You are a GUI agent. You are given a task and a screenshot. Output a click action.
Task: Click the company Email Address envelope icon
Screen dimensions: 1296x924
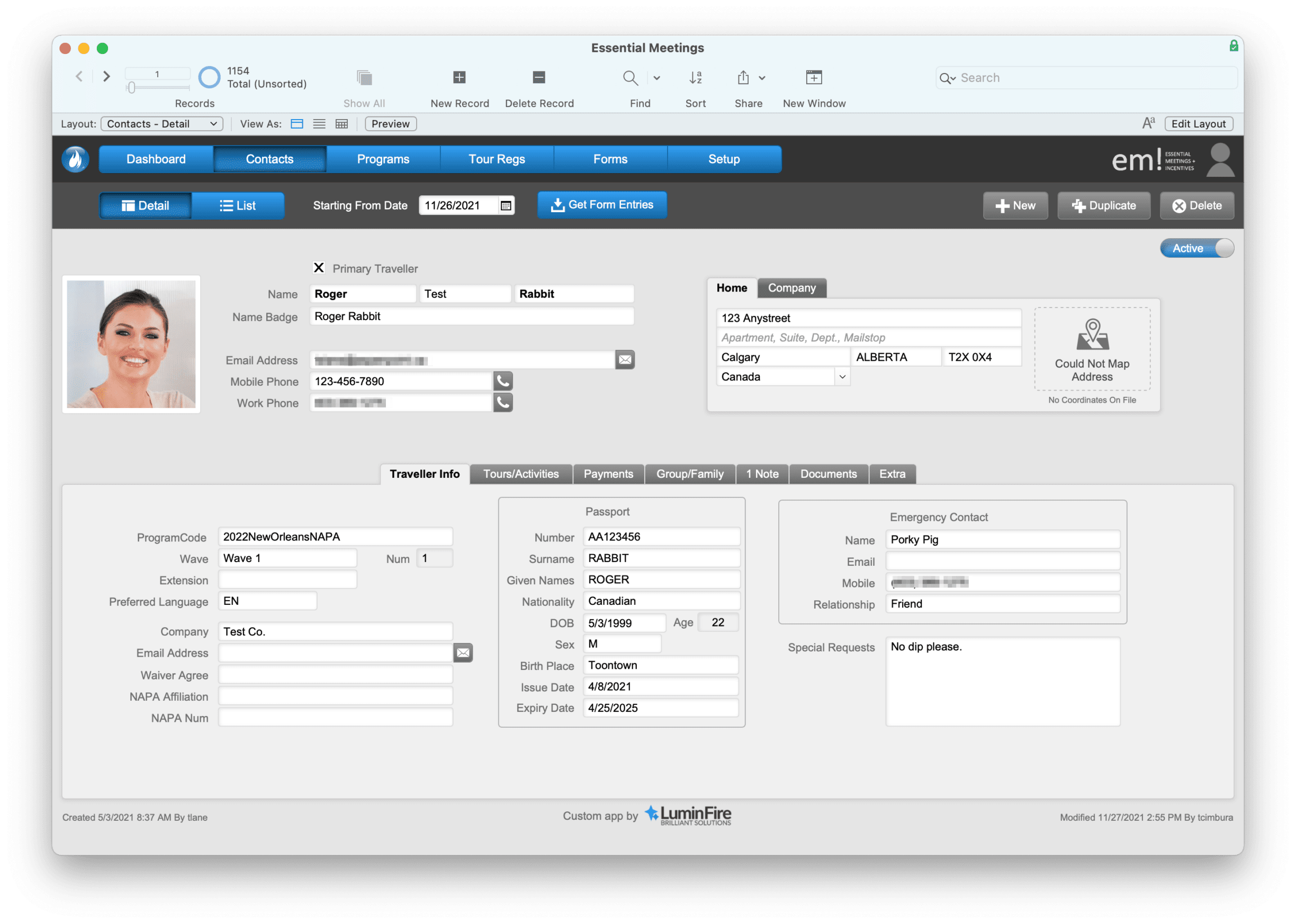463,653
